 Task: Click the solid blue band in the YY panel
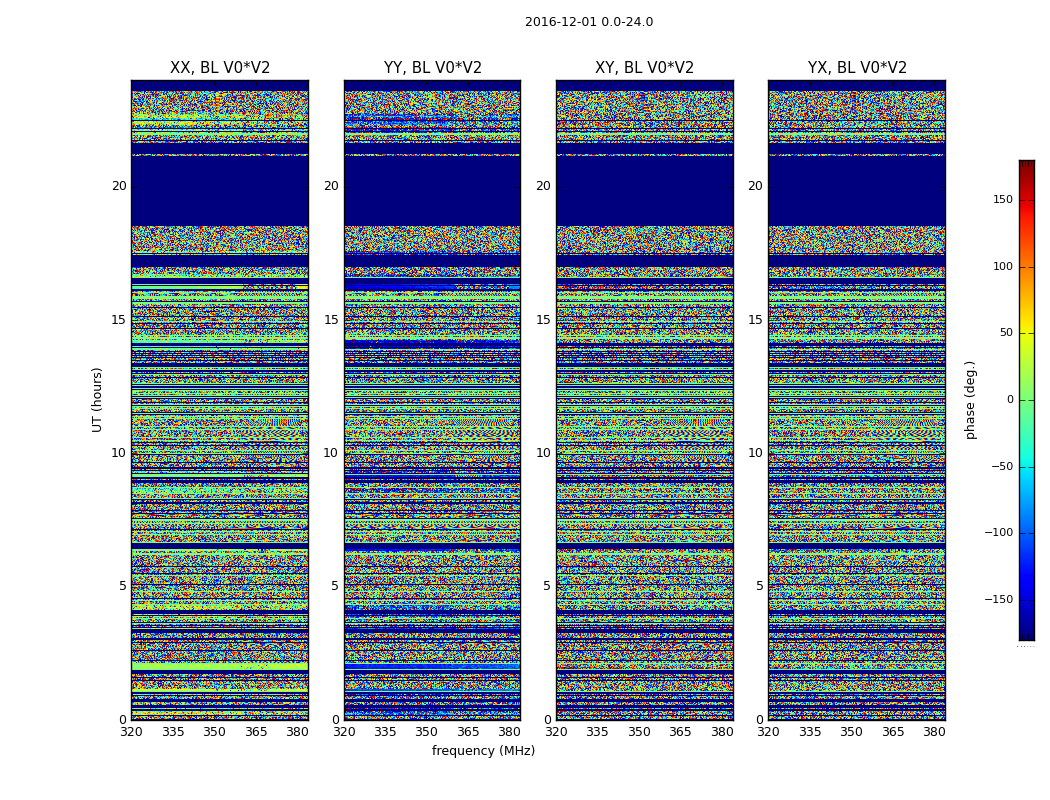pos(432,190)
